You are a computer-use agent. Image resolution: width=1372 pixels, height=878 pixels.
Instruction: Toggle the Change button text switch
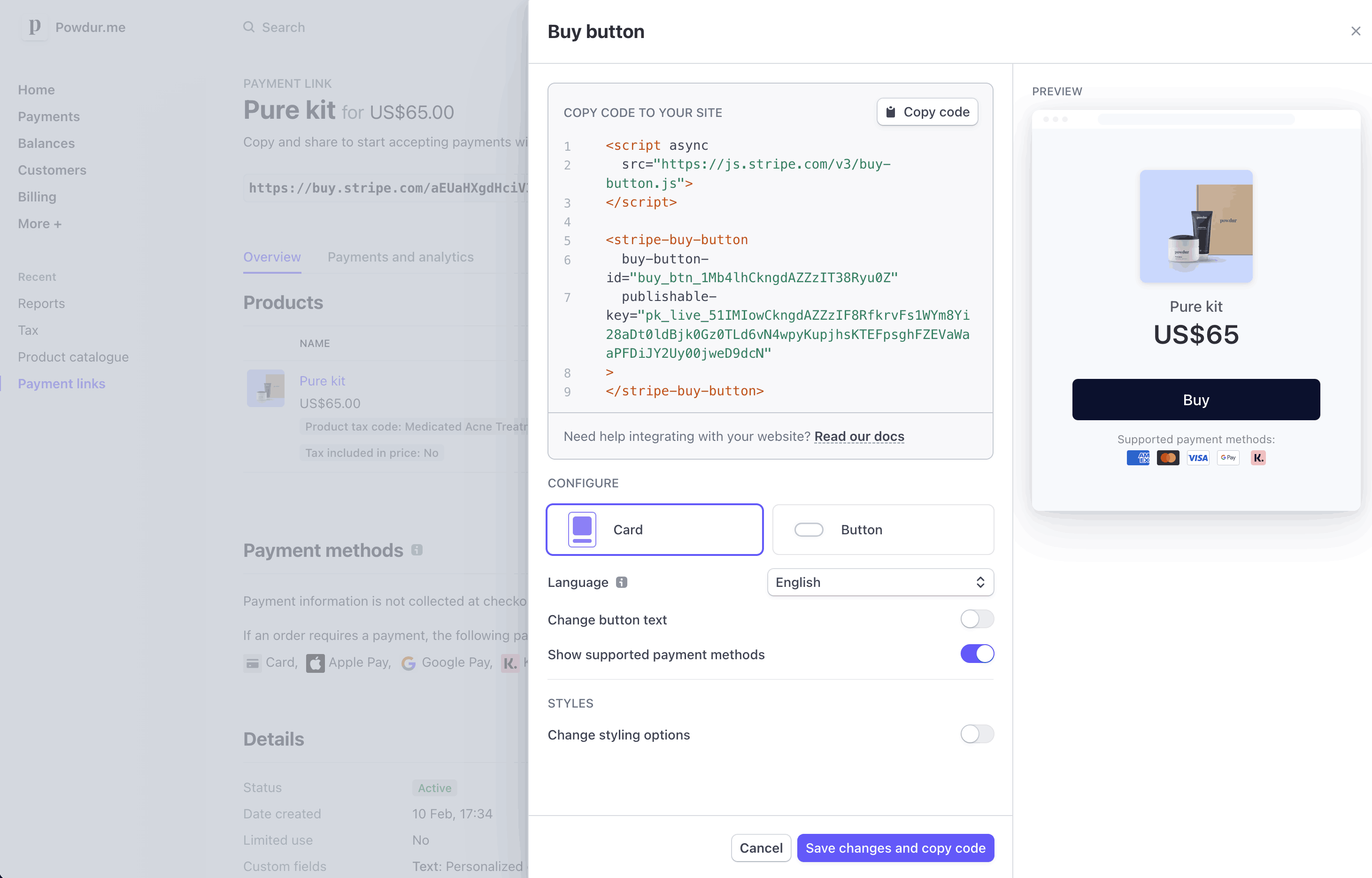977,619
